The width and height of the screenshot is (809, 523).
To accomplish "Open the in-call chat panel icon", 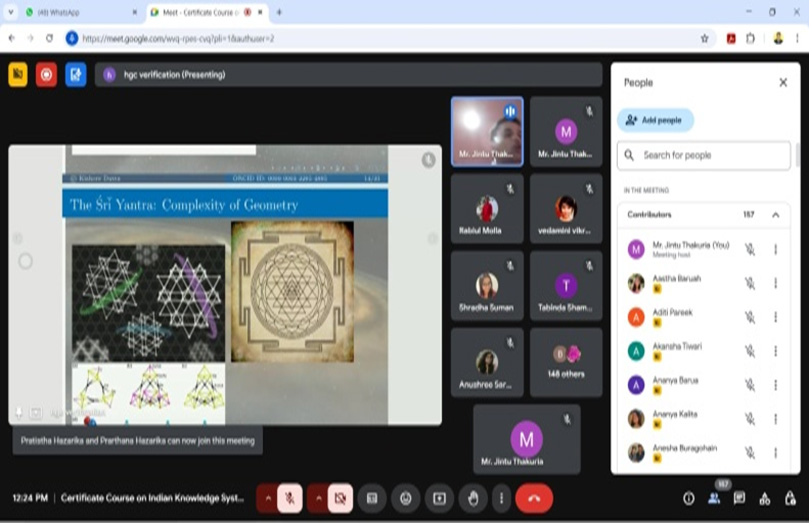I will pos(739,498).
